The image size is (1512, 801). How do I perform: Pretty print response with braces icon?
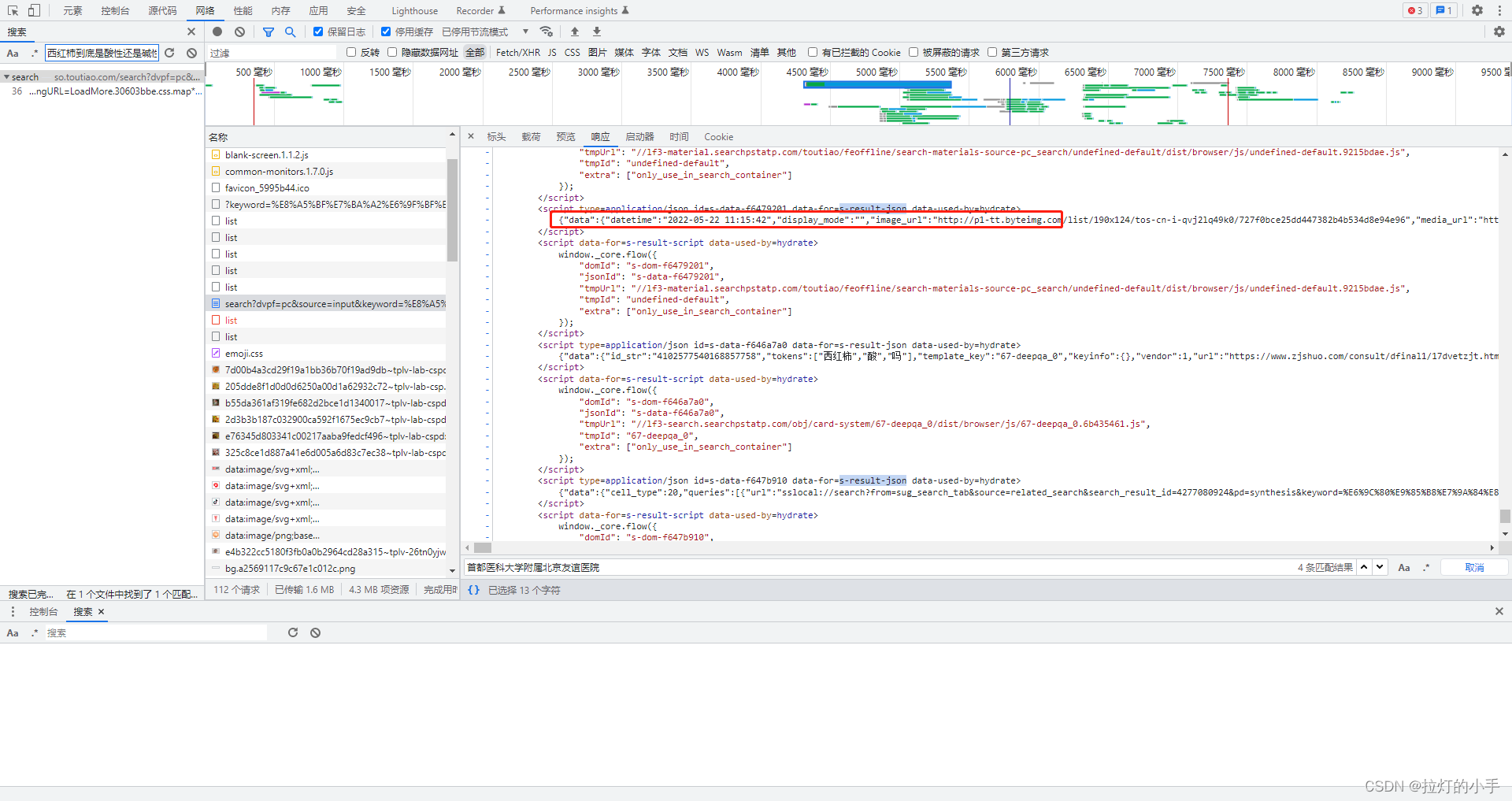473,590
